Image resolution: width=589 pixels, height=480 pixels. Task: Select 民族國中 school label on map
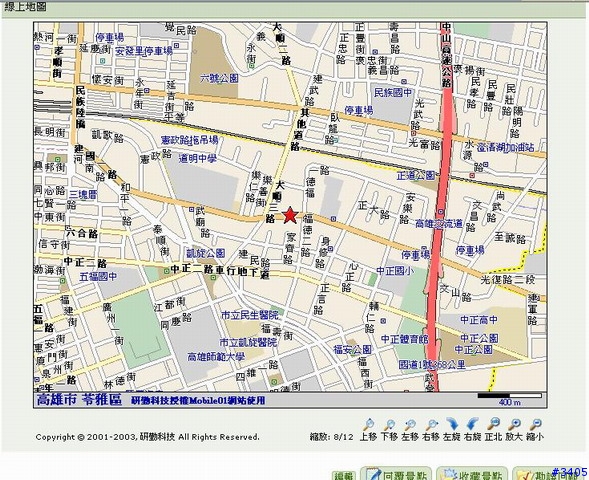coord(393,92)
